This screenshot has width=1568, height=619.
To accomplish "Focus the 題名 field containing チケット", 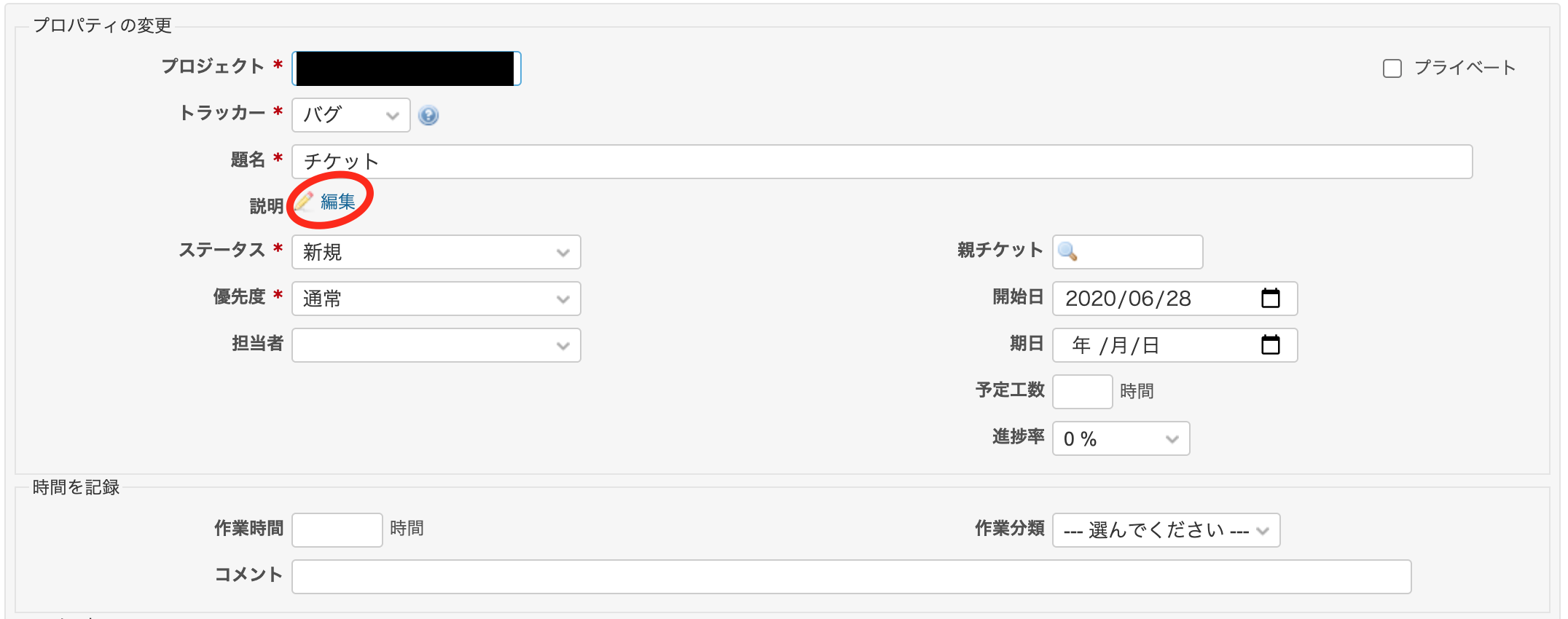I will coord(882,162).
